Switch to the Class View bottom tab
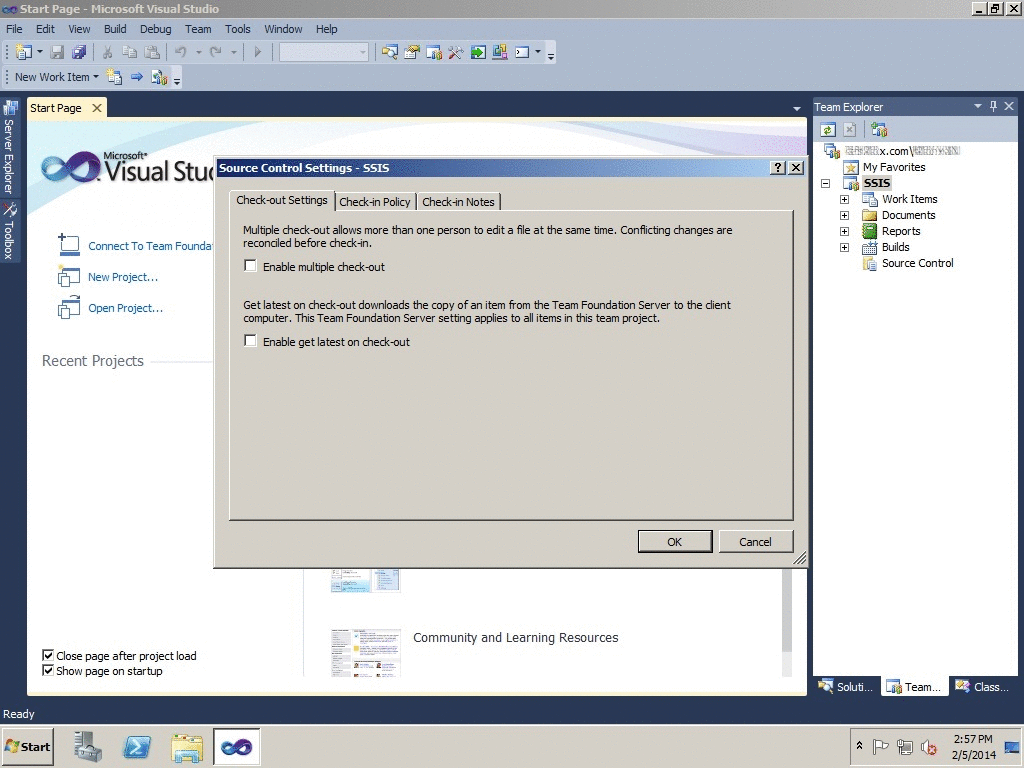Screen dimensions: 1024x768 tap(983, 686)
